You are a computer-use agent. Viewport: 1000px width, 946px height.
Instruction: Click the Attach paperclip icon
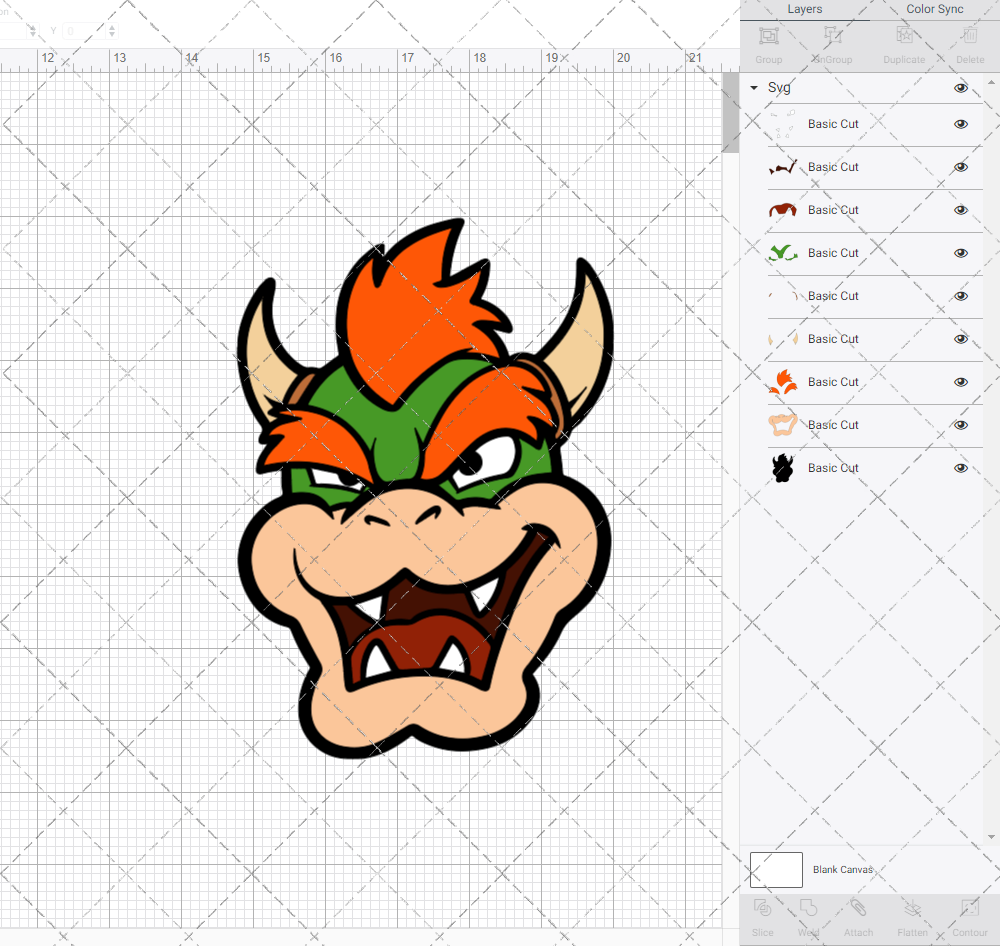pos(858,908)
